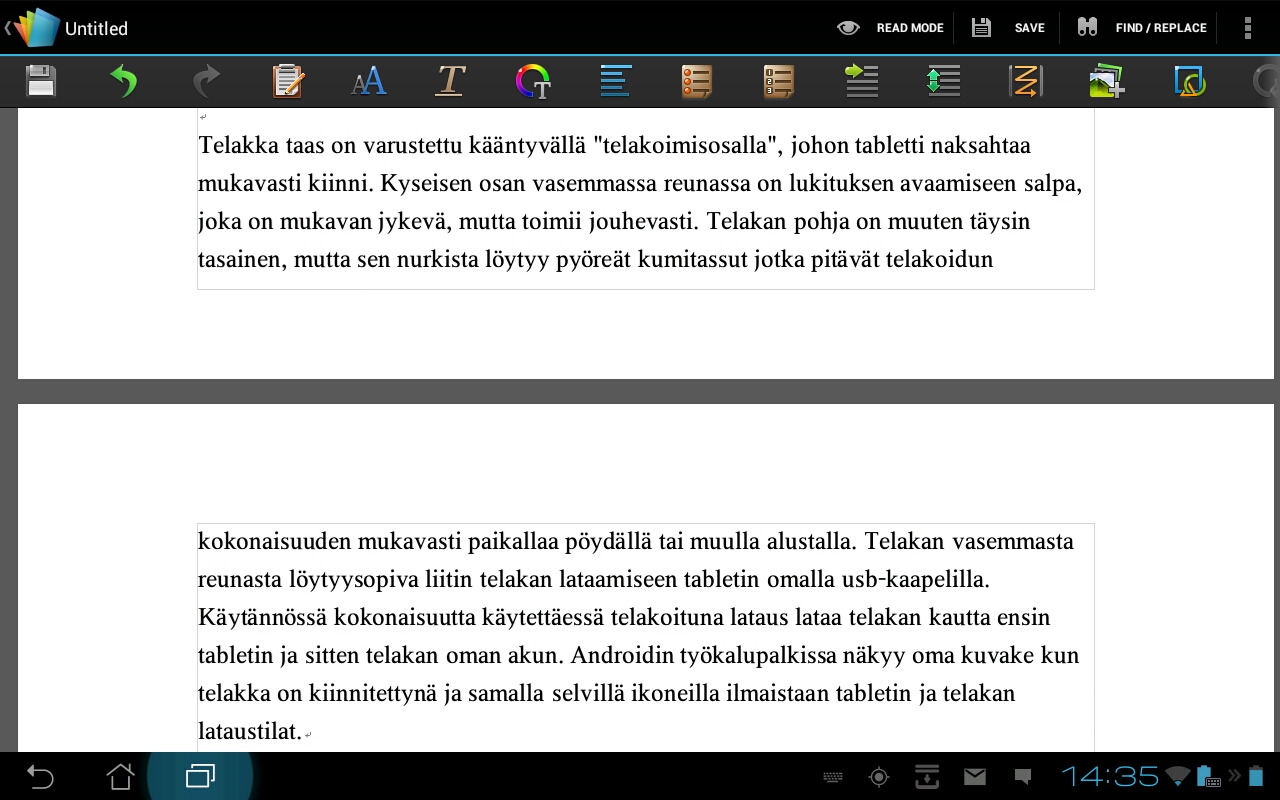The image size is (1280, 800).
Task: Click the grey Redo arrow
Action: click(206, 81)
